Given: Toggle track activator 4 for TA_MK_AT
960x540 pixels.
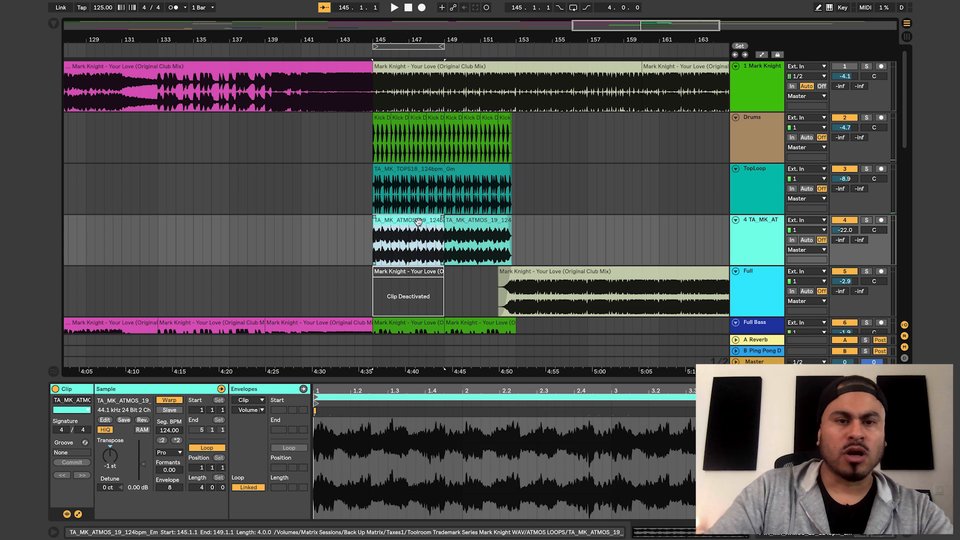Looking at the screenshot, I should tap(844, 220).
